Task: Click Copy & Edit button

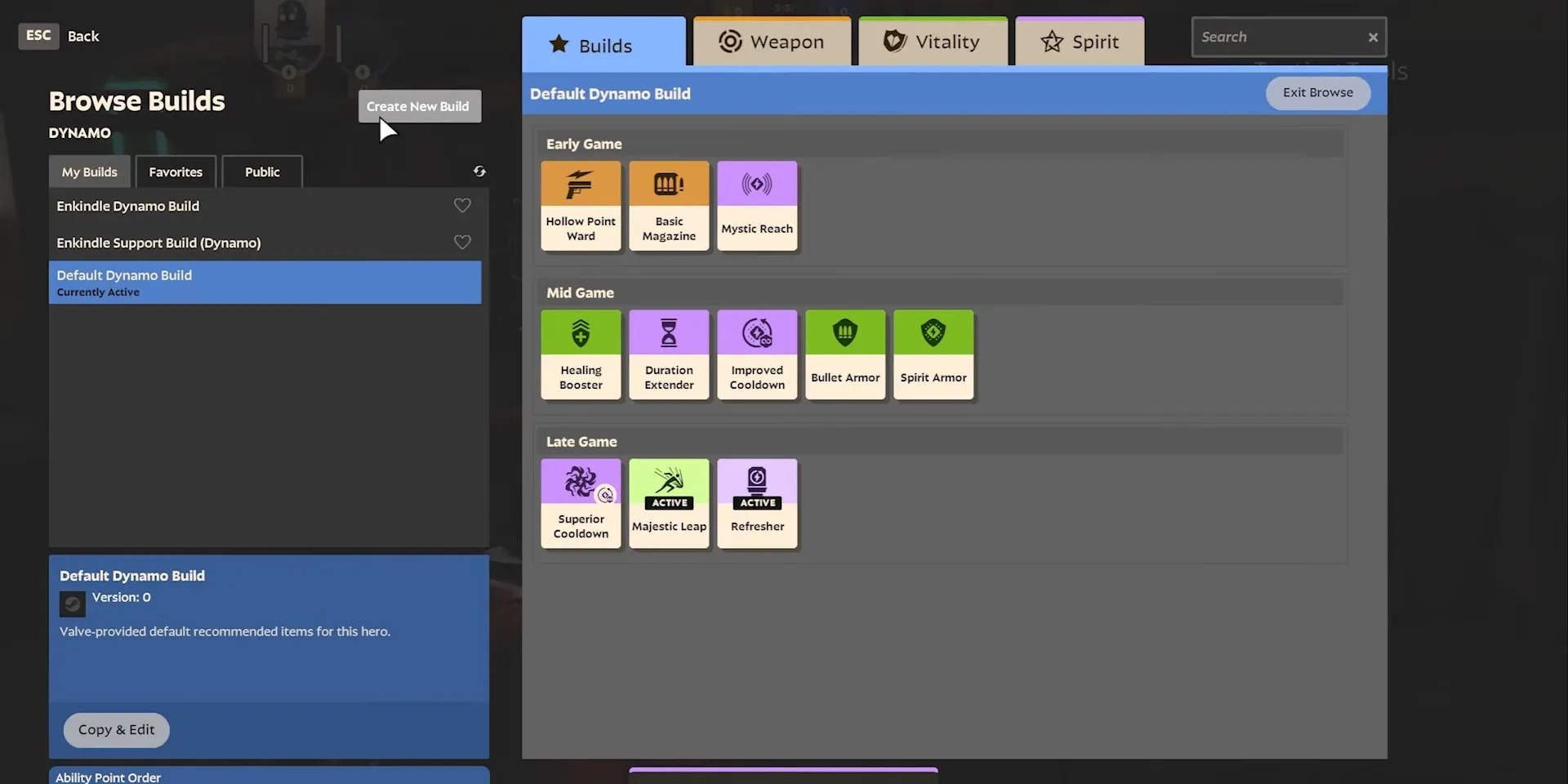Action: click(x=117, y=730)
